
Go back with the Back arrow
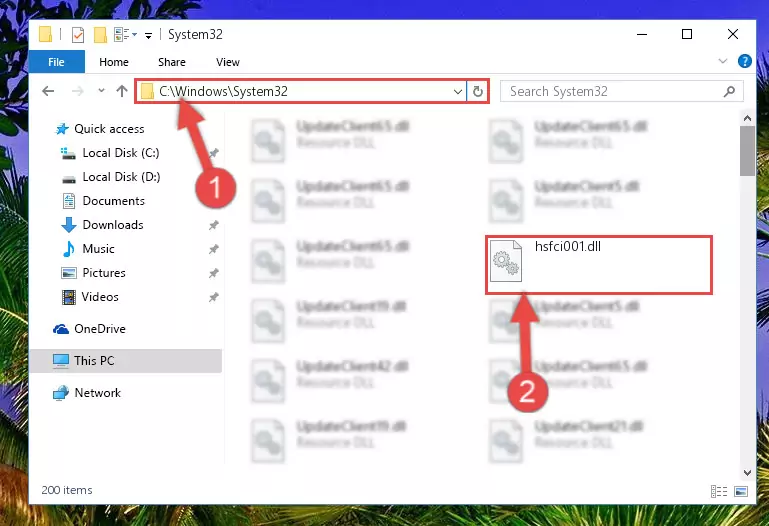click(48, 91)
